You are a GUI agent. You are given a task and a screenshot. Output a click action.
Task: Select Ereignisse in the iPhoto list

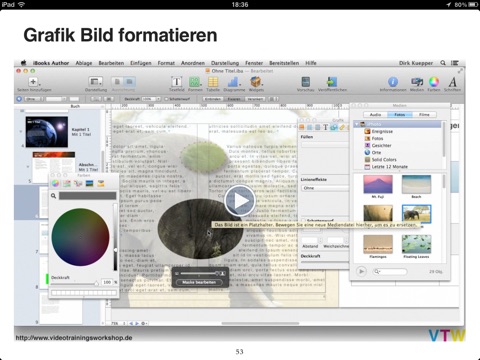pyautogui.click(x=382, y=131)
